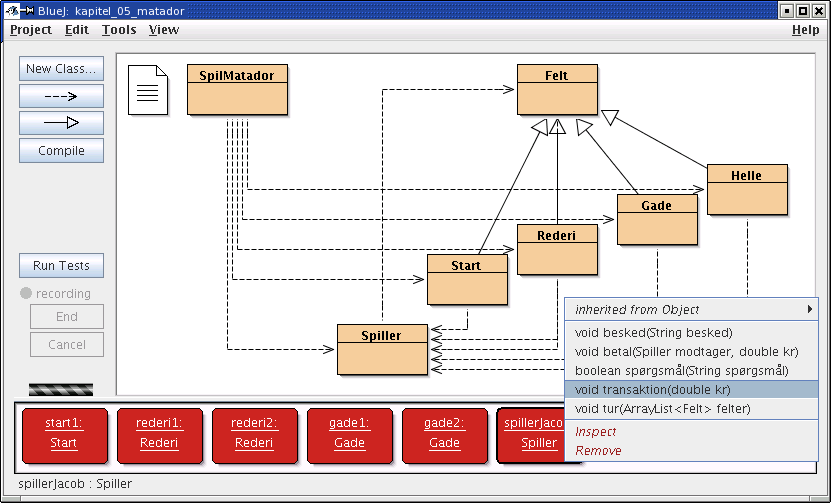This screenshot has width=831, height=503.
Task: Open the Help menu
Action: tap(805, 30)
